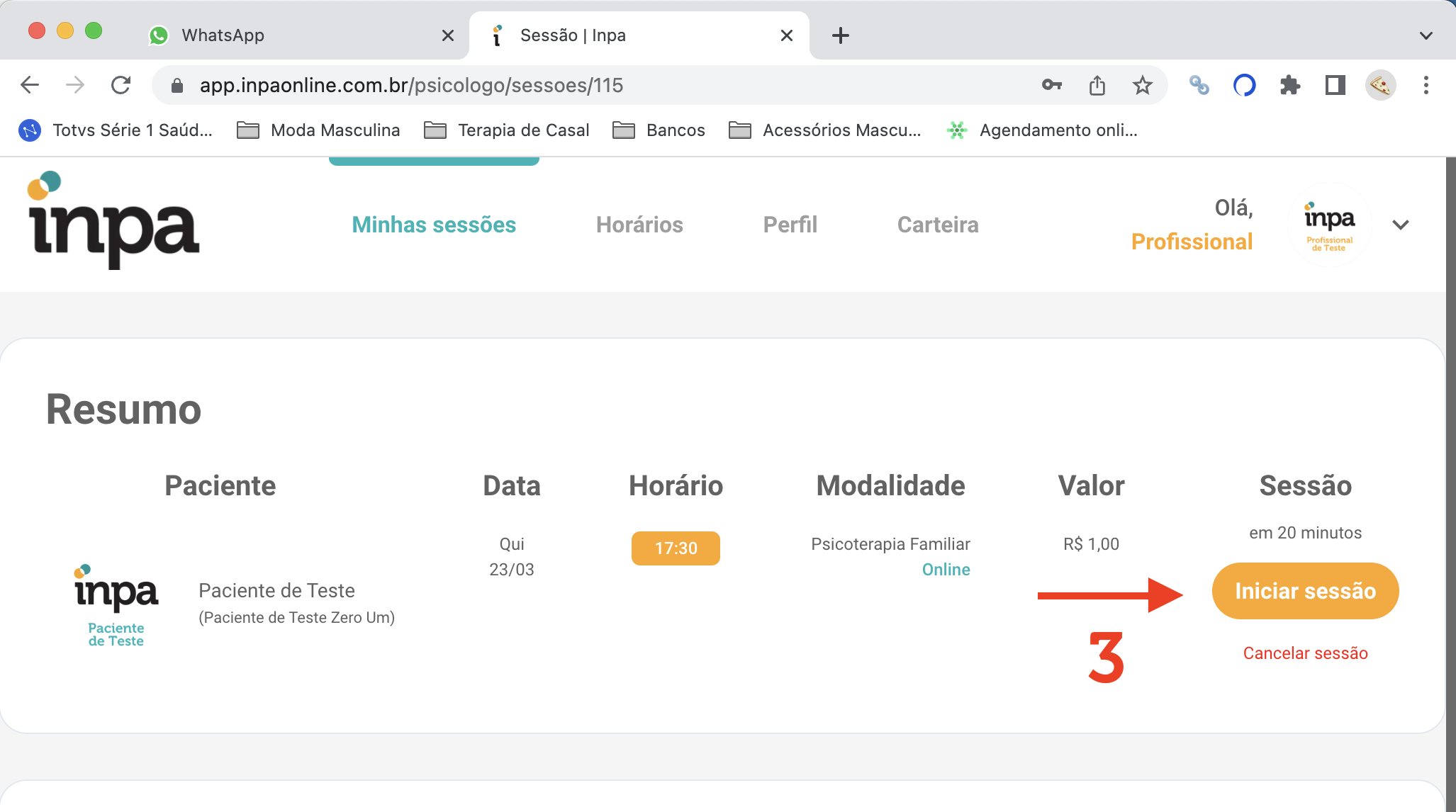Image resolution: width=1456 pixels, height=812 pixels.
Task: Click the R$ 1,00 value
Action: click(1091, 544)
